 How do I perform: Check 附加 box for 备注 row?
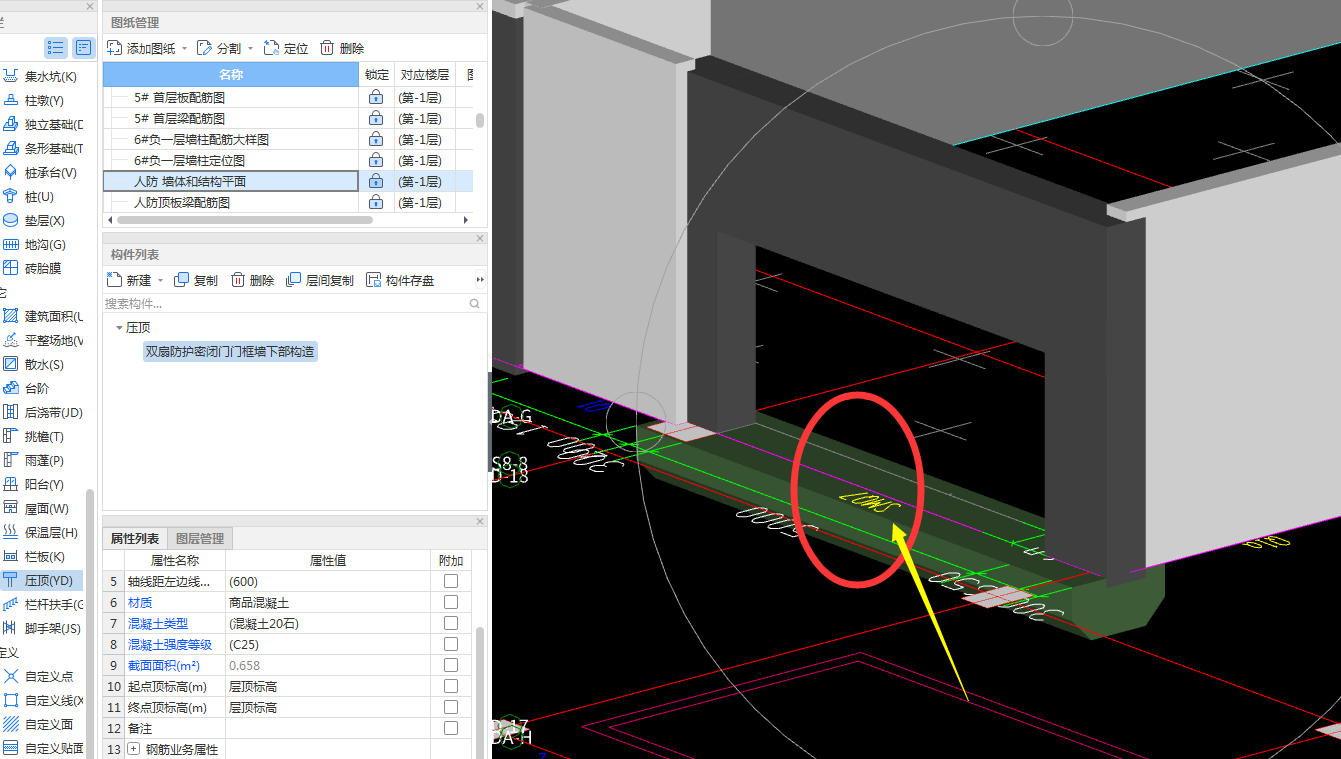[451, 728]
